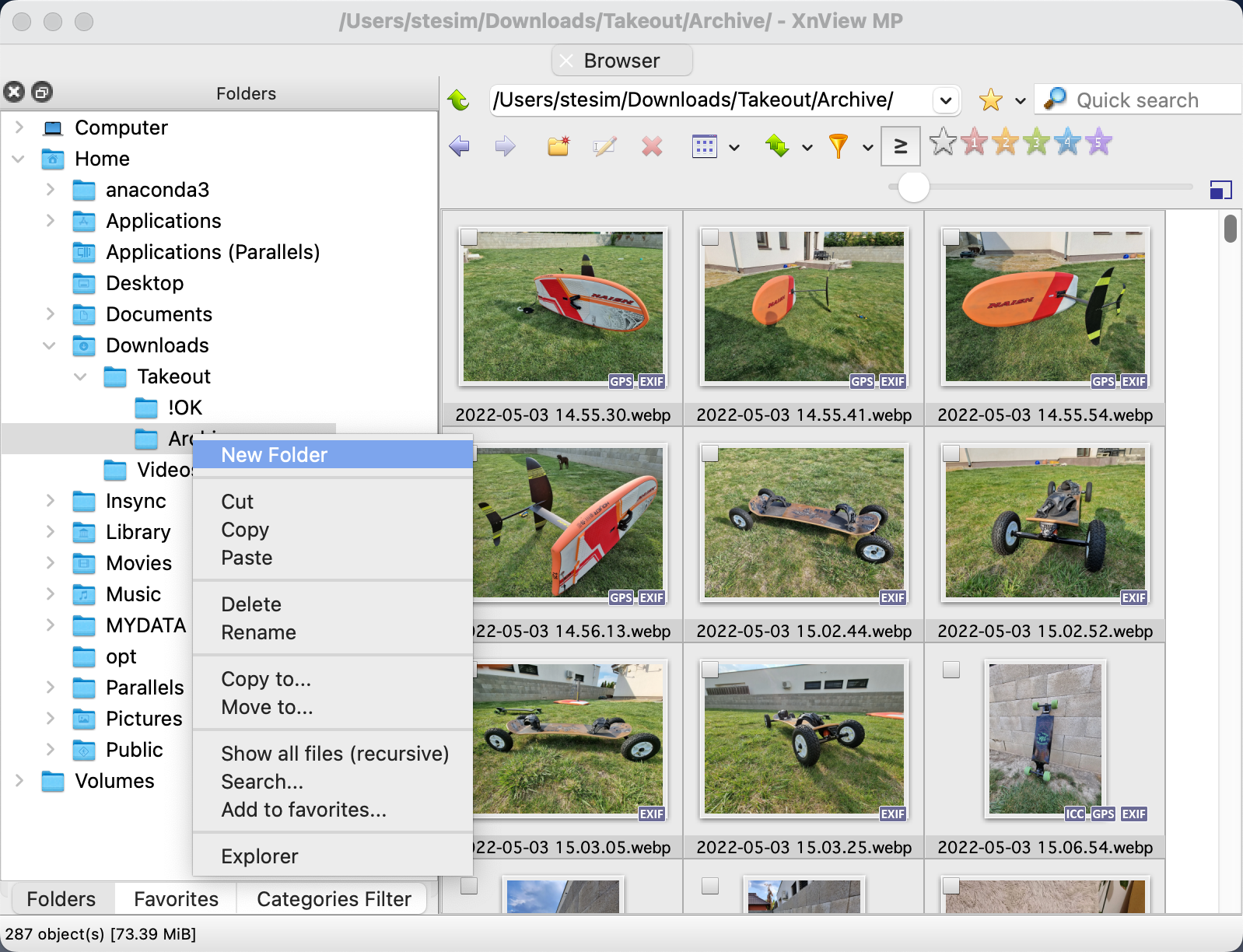The height and width of the screenshot is (952, 1243).
Task: Tick the checkbox on 2022-05-03 14.55.30.webp
Action: tap(469, 237)
